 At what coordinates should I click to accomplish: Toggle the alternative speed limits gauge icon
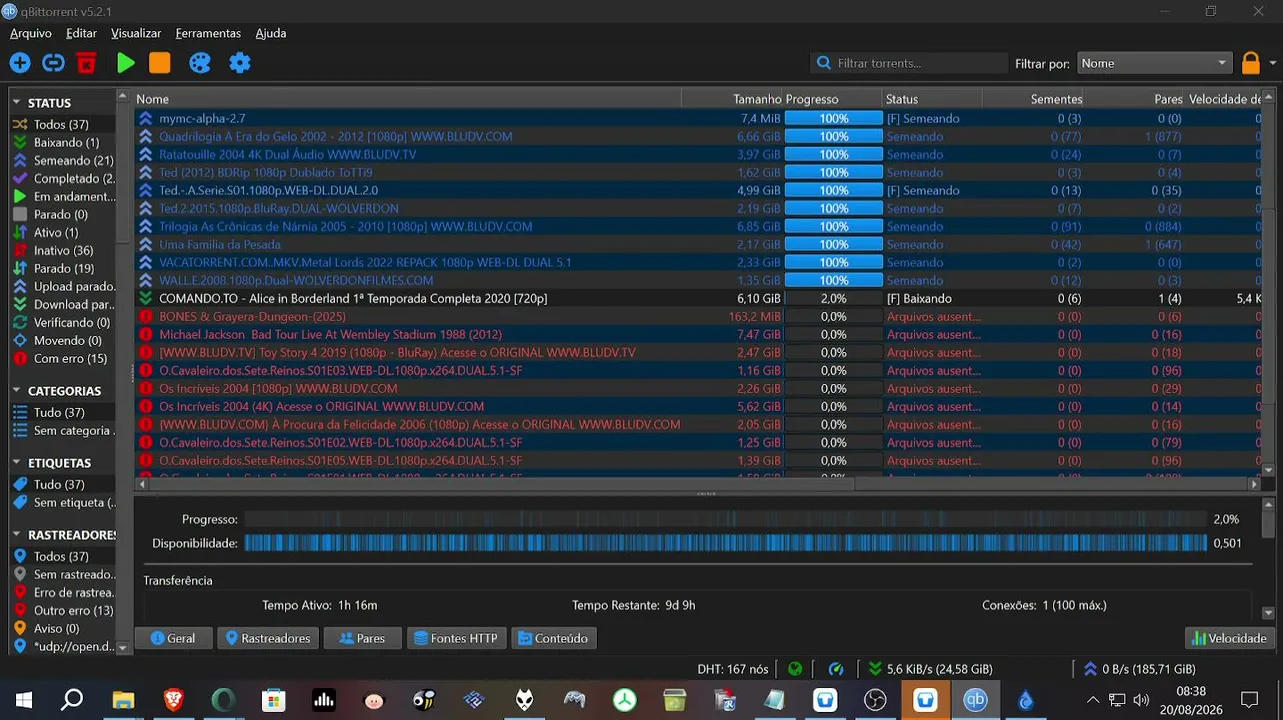pos(836,669)
